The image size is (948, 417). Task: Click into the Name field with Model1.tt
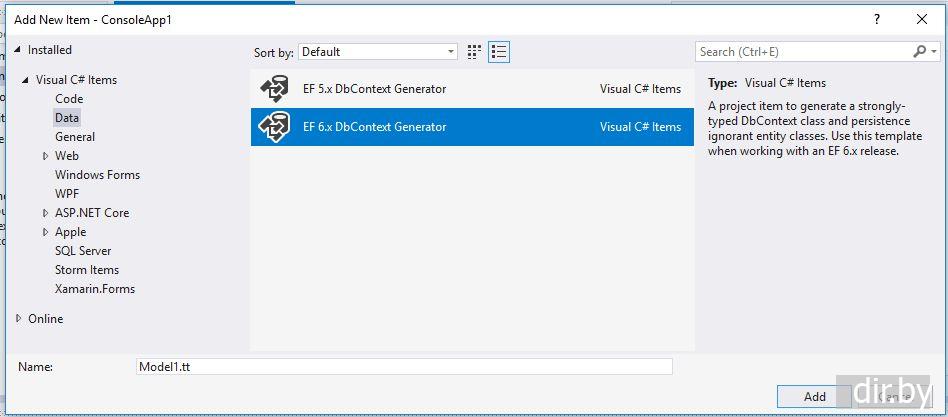point(404,366)
